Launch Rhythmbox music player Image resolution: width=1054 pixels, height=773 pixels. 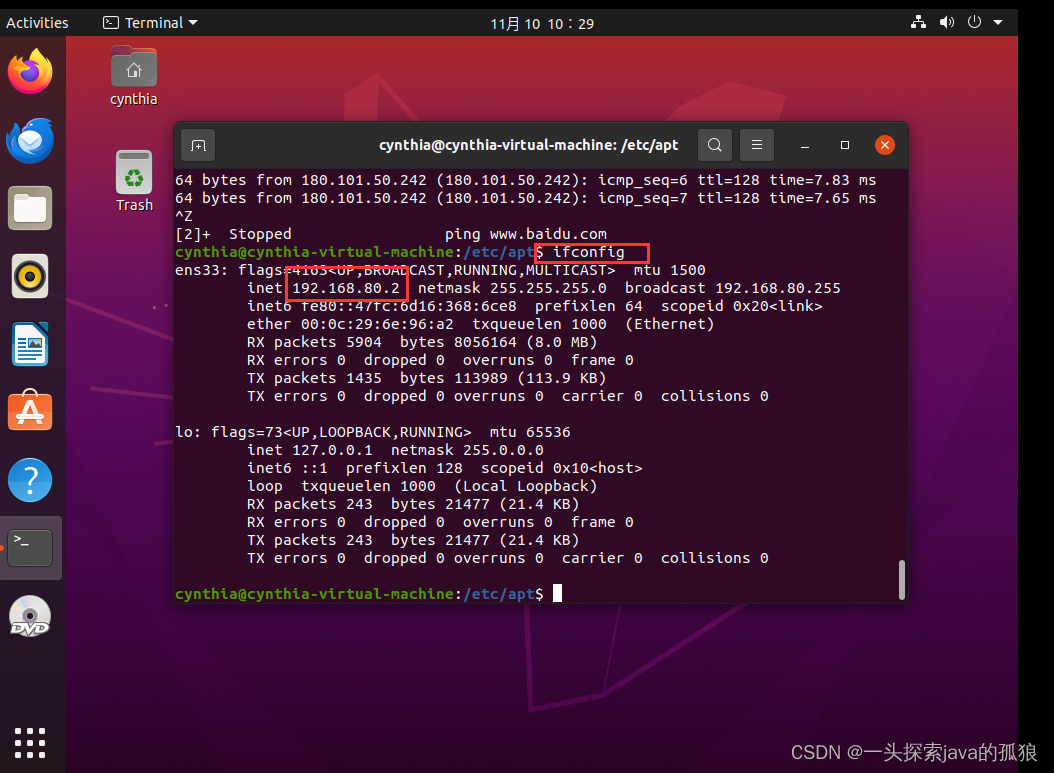click(x=30, y=276)
